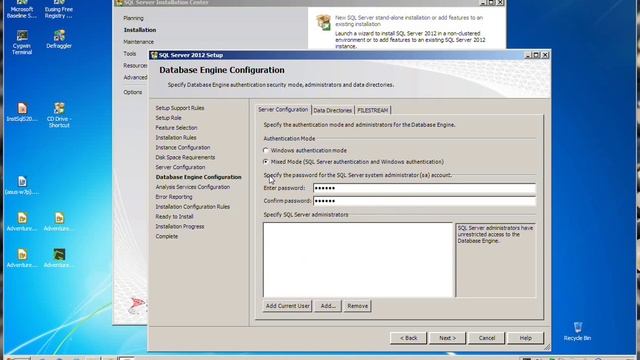Click the Enter password field
The width and height of the screenshot is (640, 360).
424,188
